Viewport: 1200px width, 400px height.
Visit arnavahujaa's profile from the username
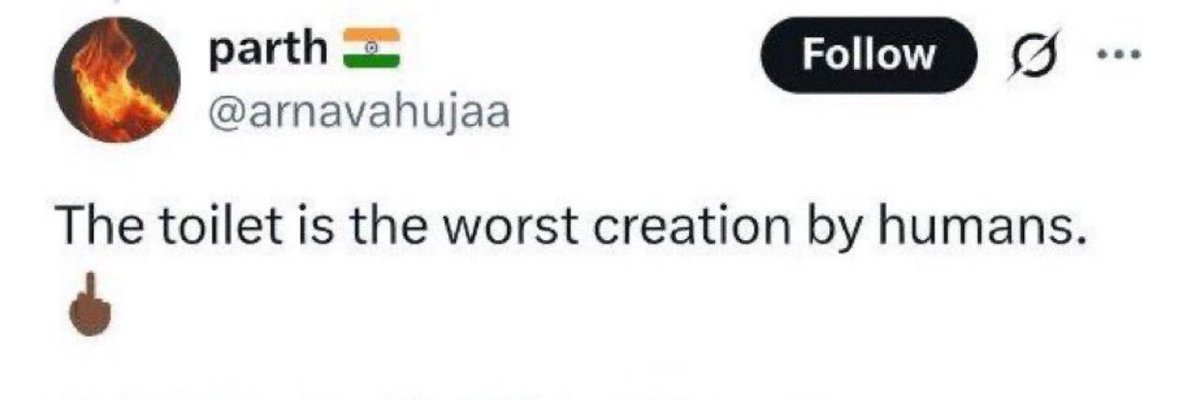click(357, 112)
